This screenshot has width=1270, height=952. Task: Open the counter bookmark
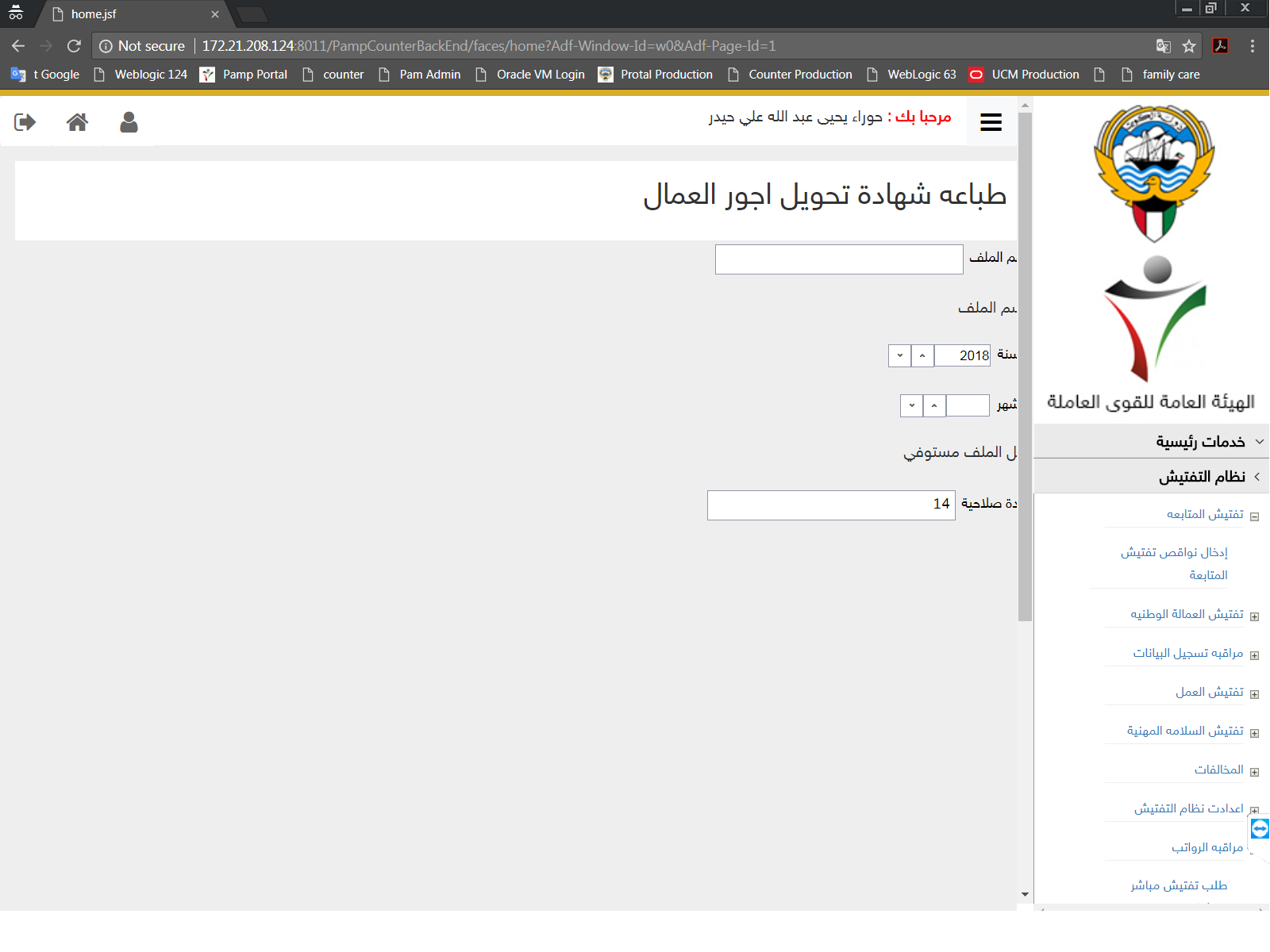coord(333,75)
